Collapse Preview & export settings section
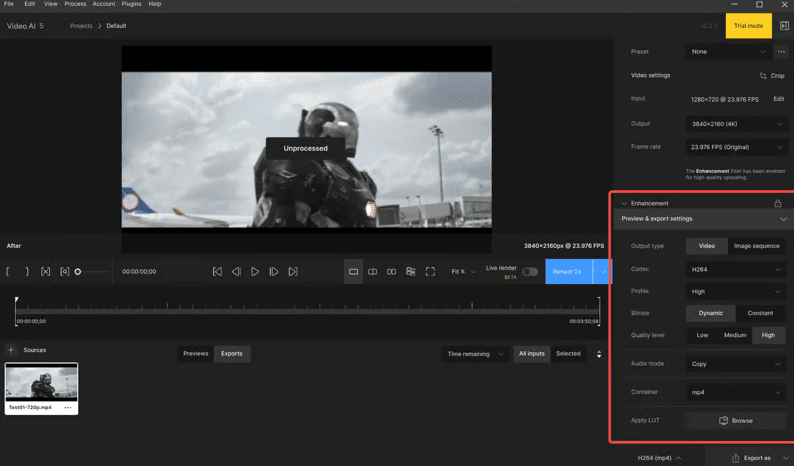This screenshot has height=466, width=794. coord(783,219)
